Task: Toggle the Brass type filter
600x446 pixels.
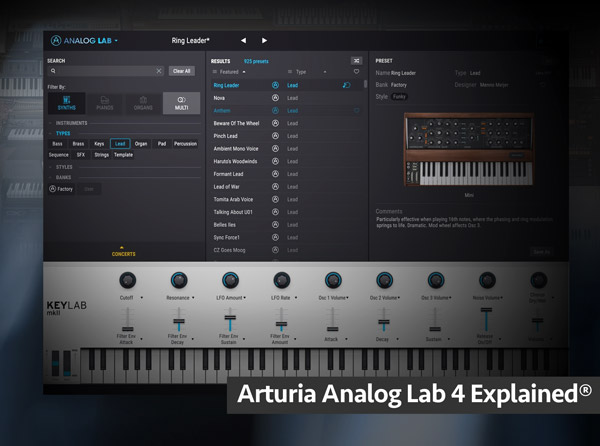Action: point(78,144)
